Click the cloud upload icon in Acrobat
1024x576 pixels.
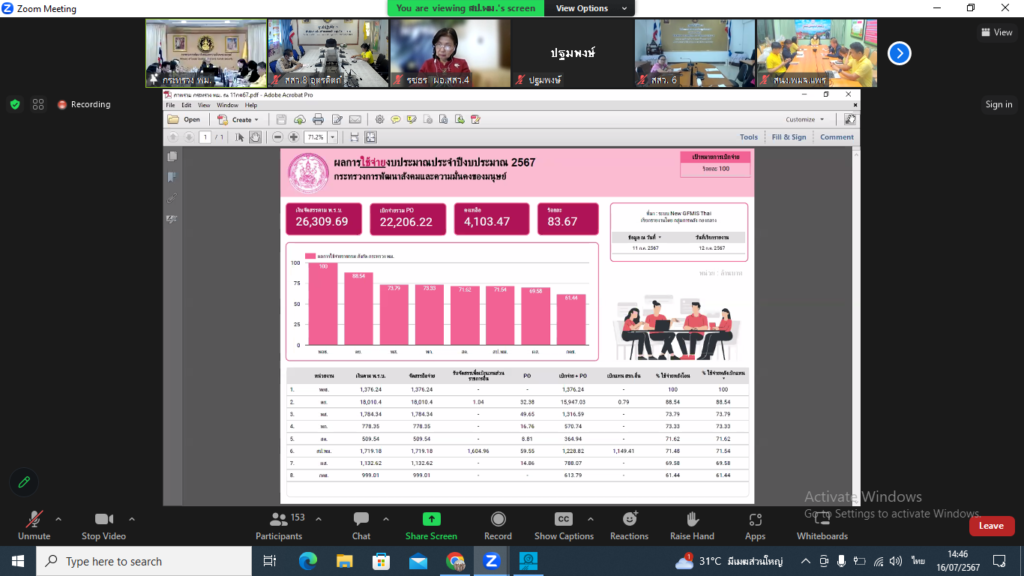pos(299,120)
